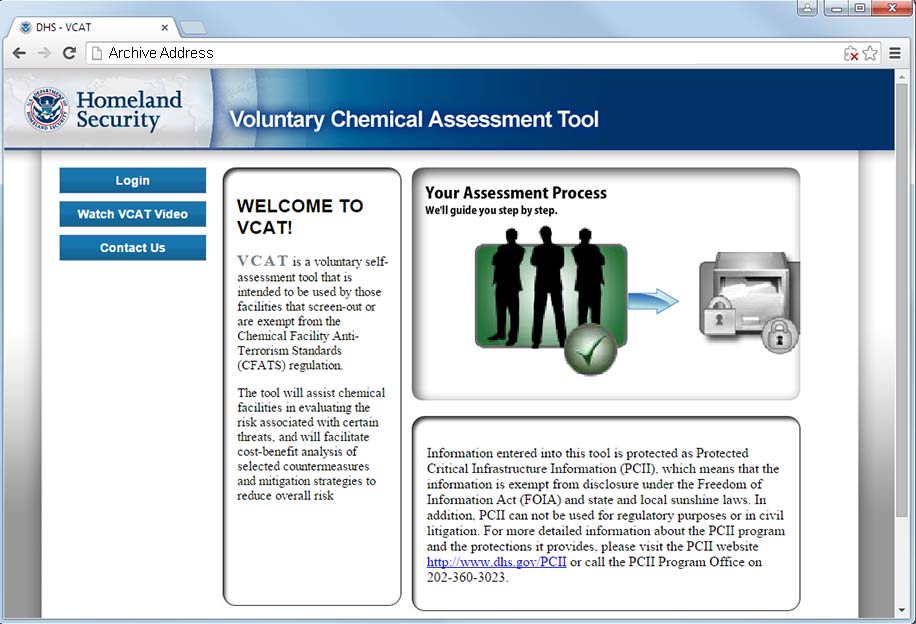Select the DHS - VCAT tab
The height and width of the screenshot is (624, 916).
90,27
